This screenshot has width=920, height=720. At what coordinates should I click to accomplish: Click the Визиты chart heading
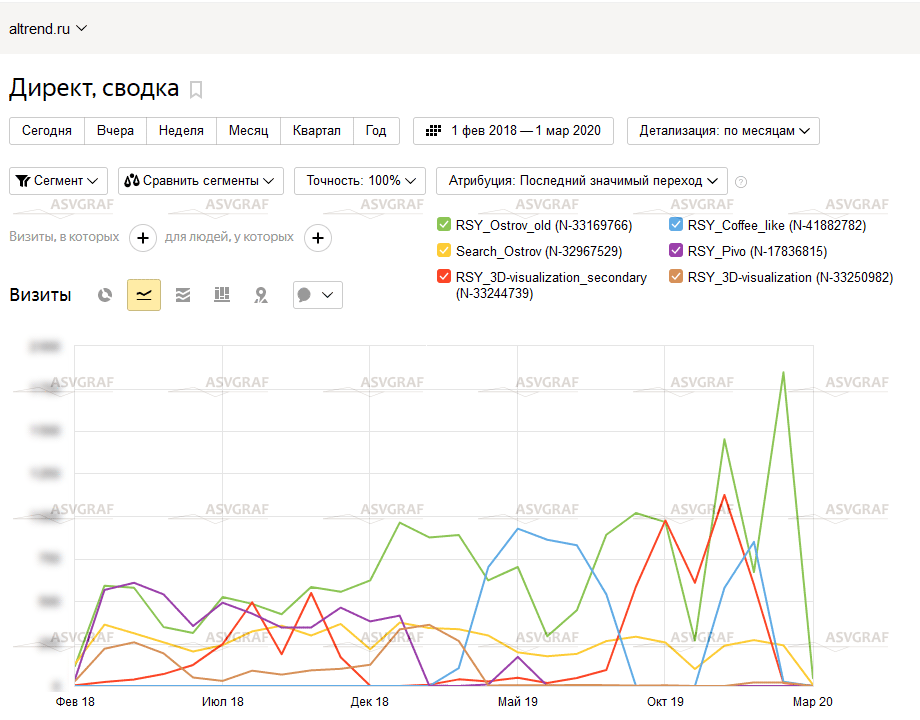tap(40, 295)
